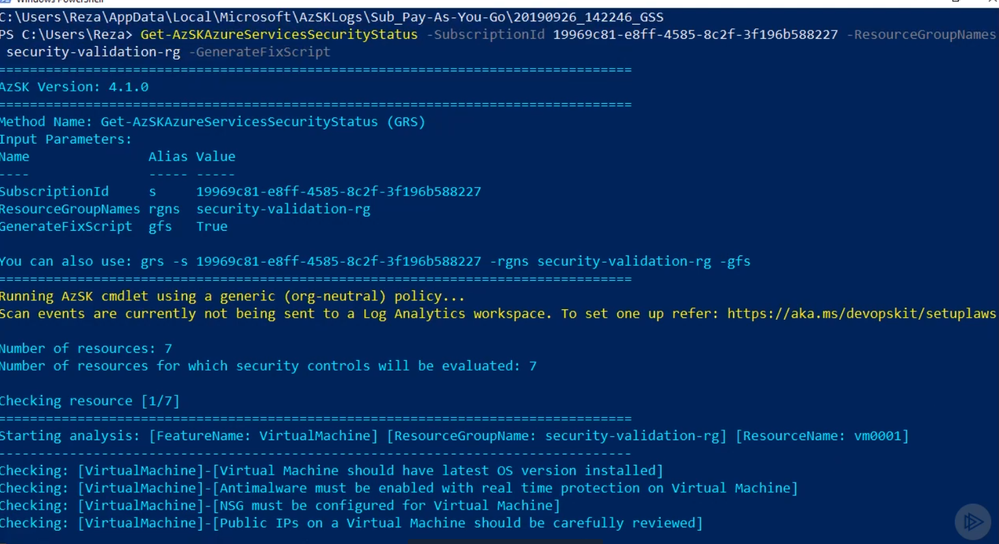Click the Method Name line mentioning GRS
The image size is (999, 544).
click(213, 122)
